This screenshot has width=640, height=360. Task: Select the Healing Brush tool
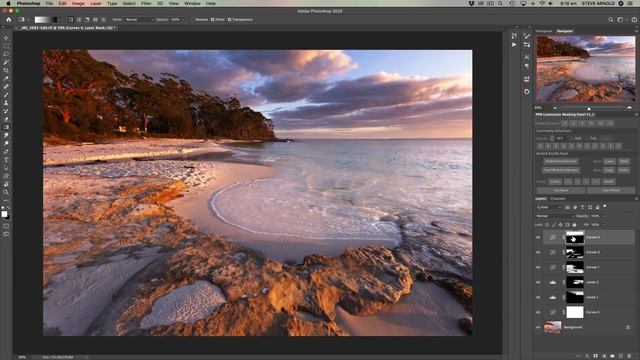[6, 87]
